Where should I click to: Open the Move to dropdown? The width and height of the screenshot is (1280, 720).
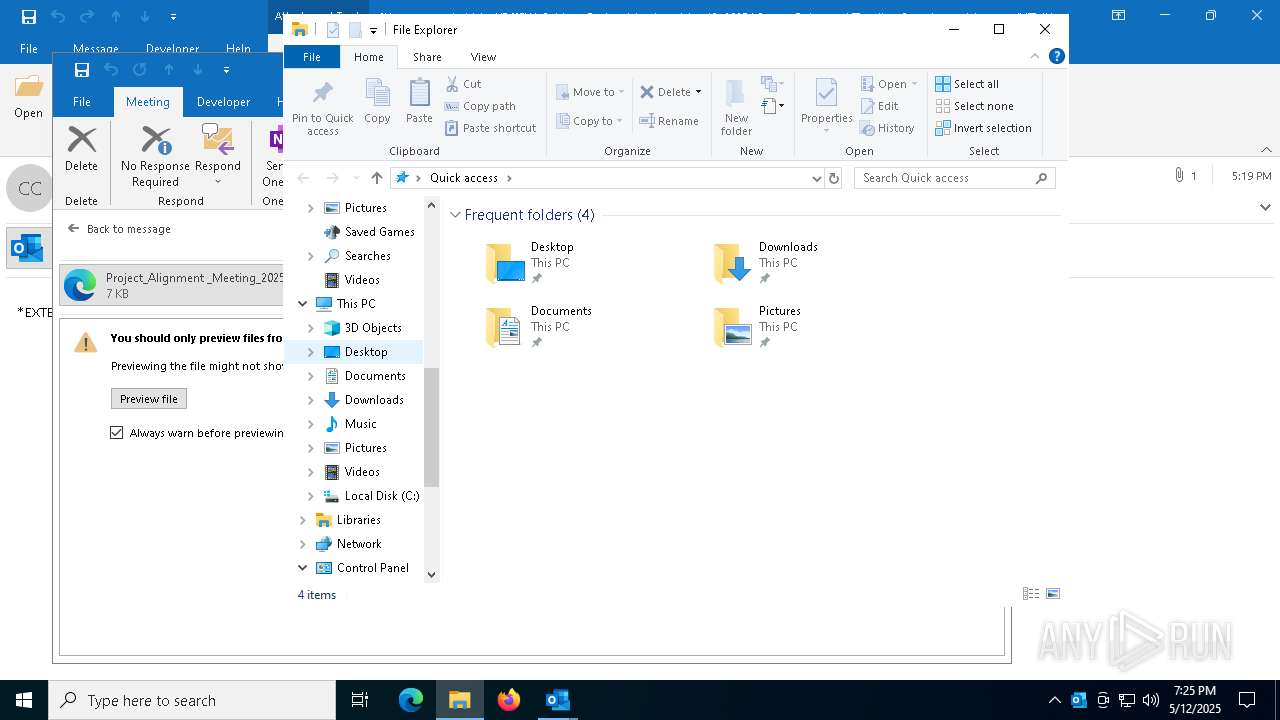(x=590, y=92)
